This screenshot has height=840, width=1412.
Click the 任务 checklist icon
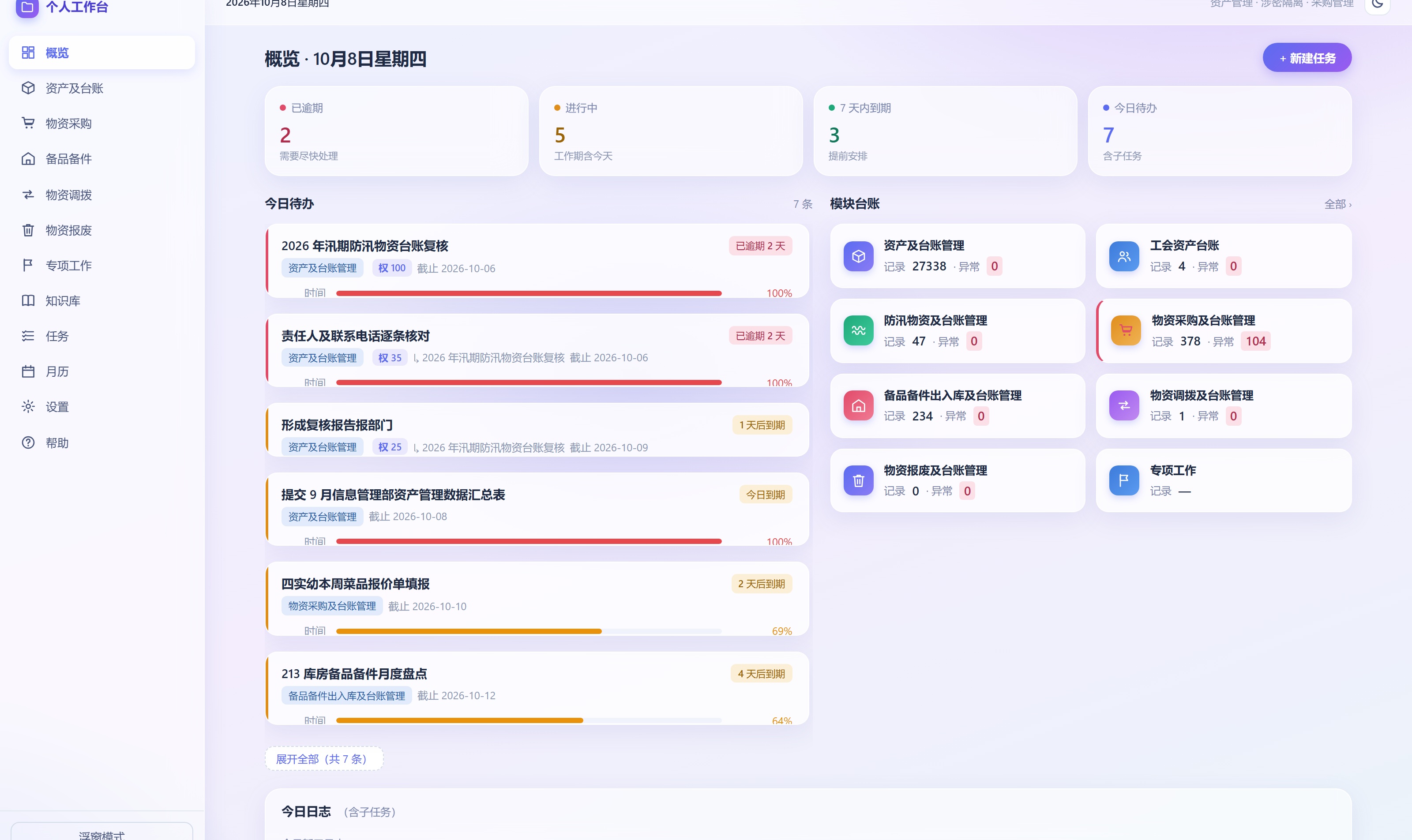[28, 336]
